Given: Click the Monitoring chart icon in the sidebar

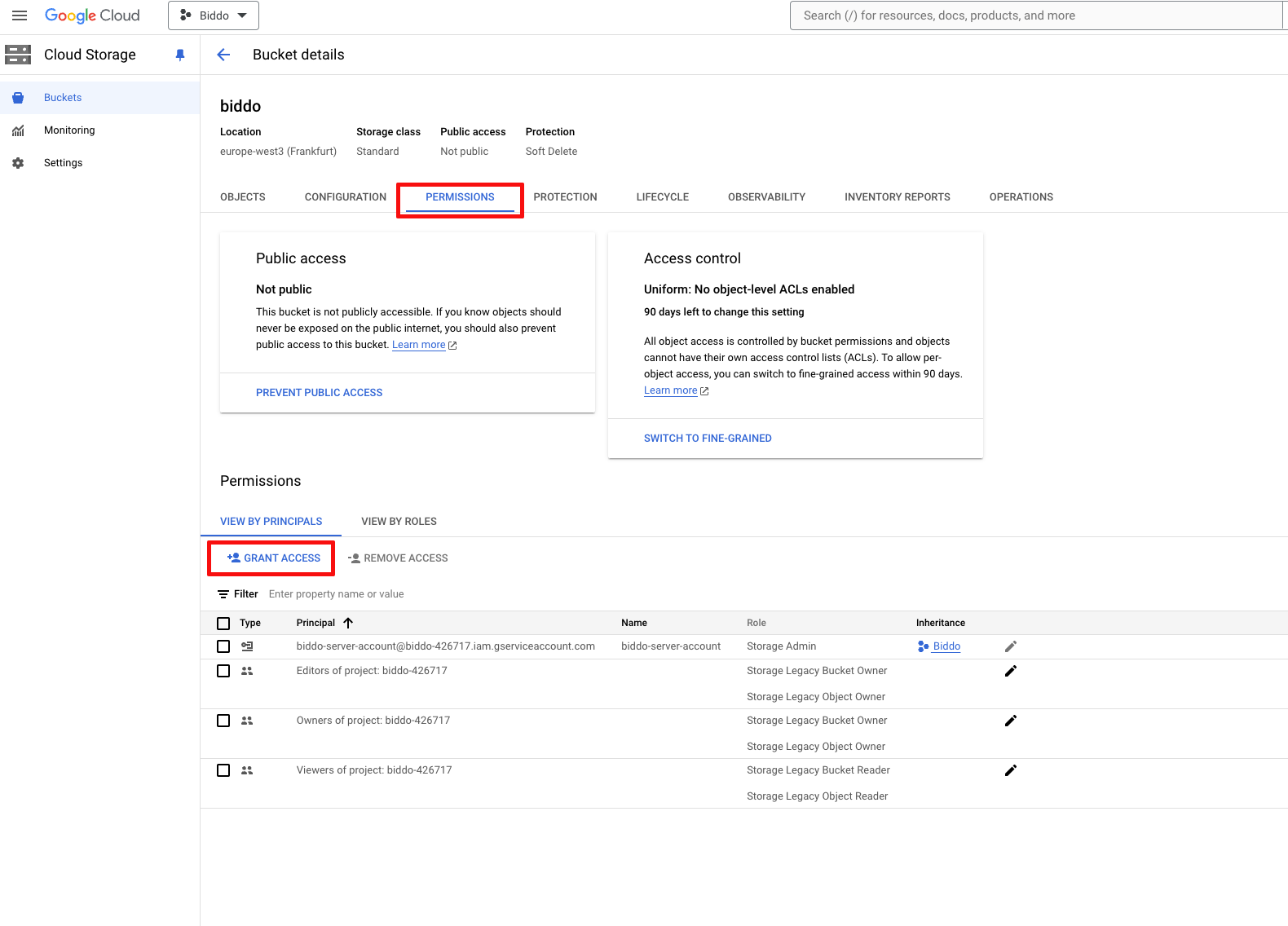Looking at the screenshot, I should [x=18, y=130].
